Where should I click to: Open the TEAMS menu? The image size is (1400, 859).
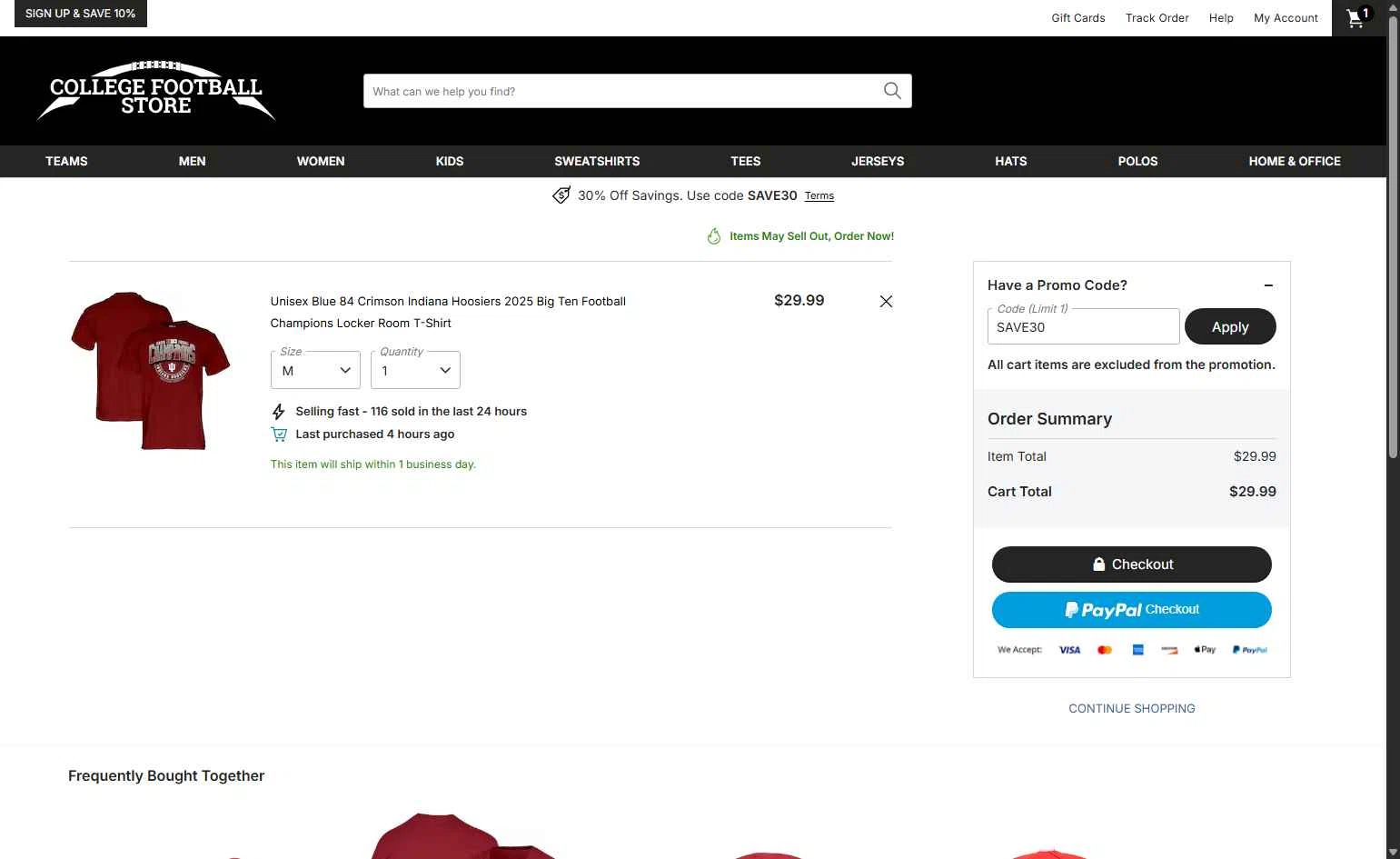point(66,161)
